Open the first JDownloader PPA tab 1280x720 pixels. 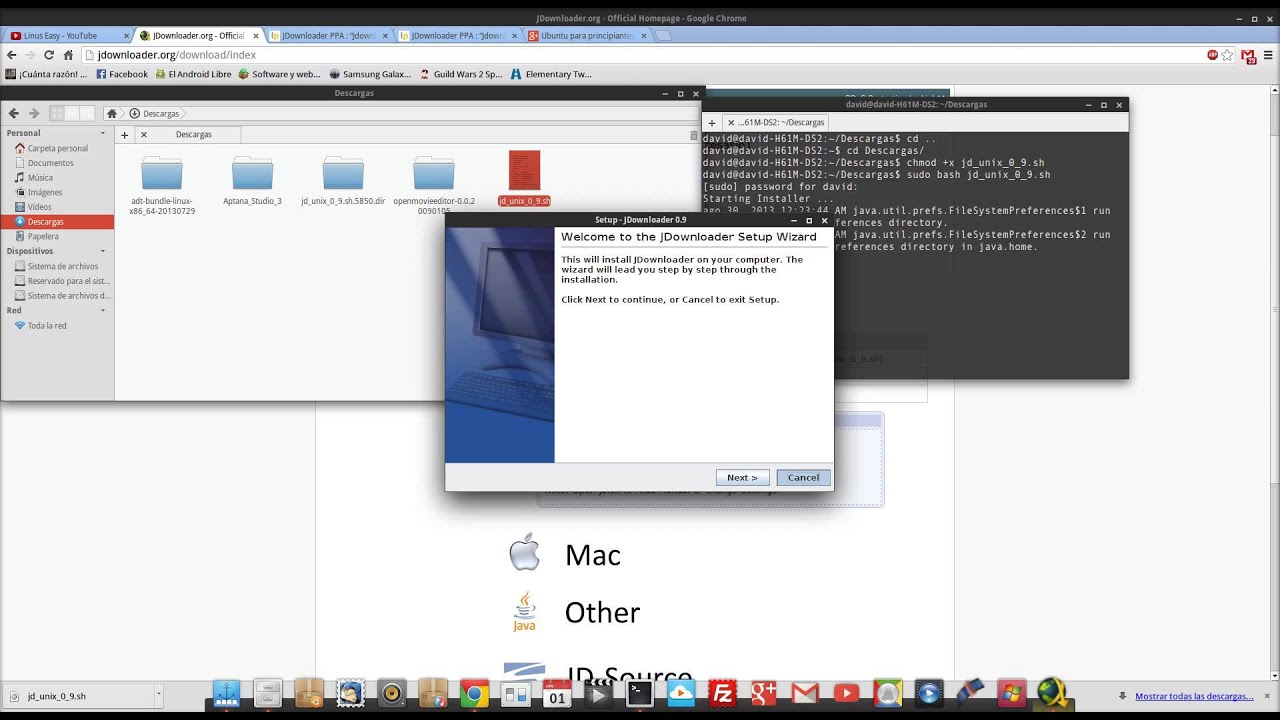330,35
